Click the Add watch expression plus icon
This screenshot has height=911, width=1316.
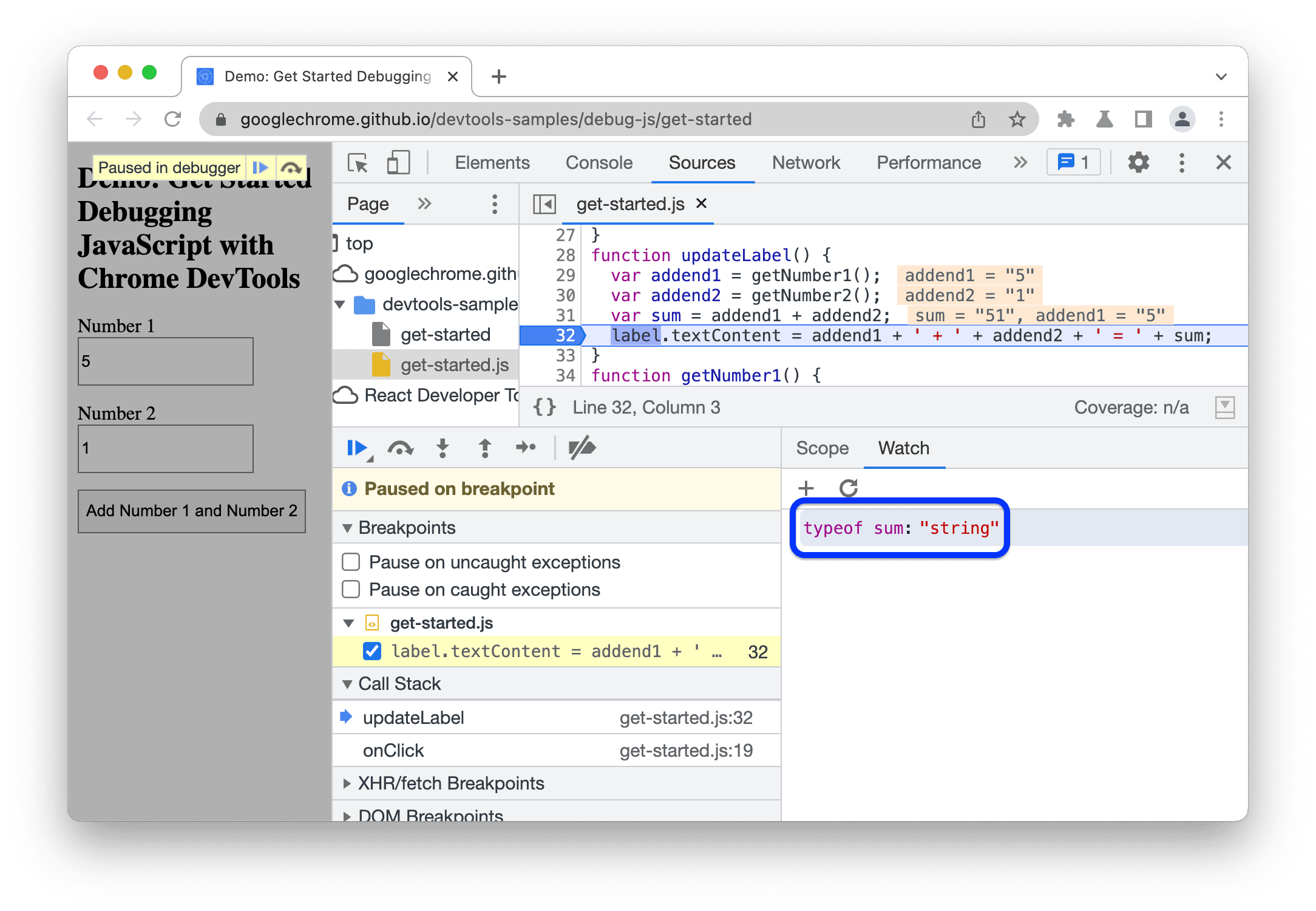point(807,488)
